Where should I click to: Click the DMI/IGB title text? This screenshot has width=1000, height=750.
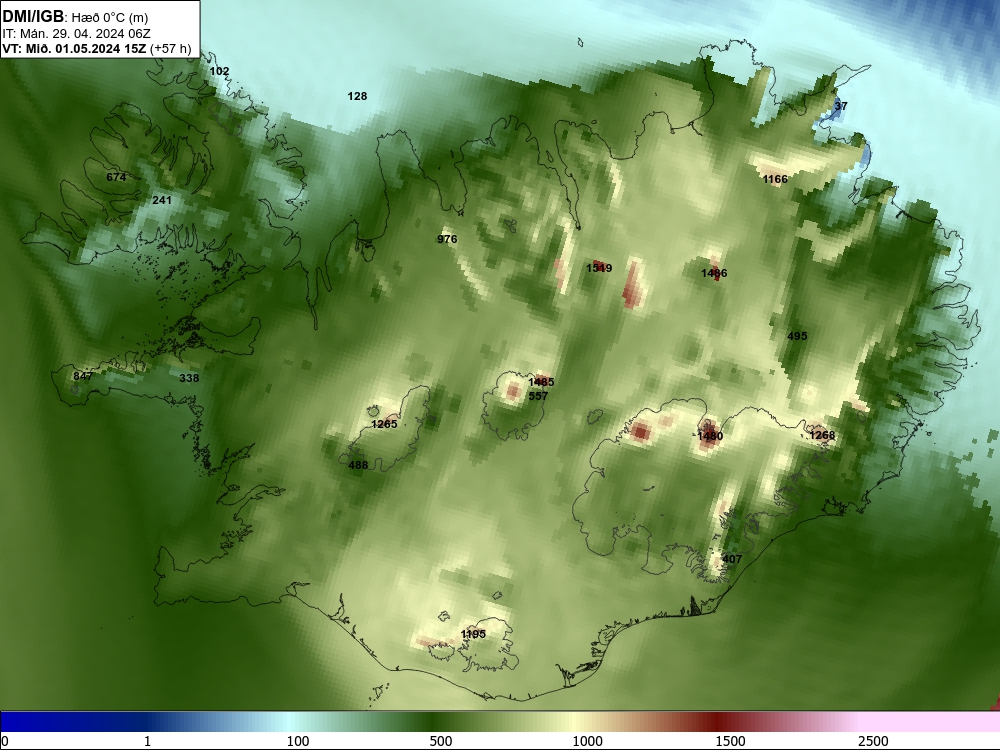point(33,16)
